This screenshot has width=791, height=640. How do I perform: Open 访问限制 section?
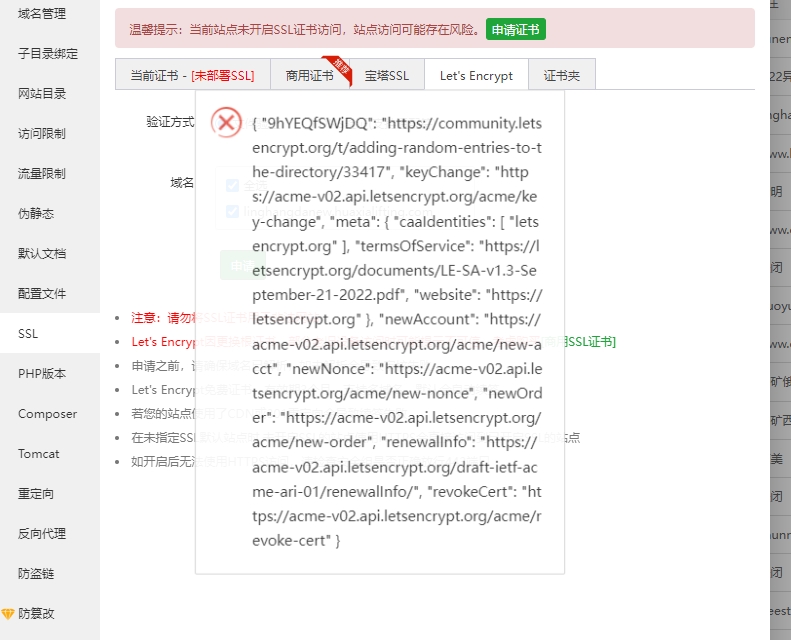(42, 134)
